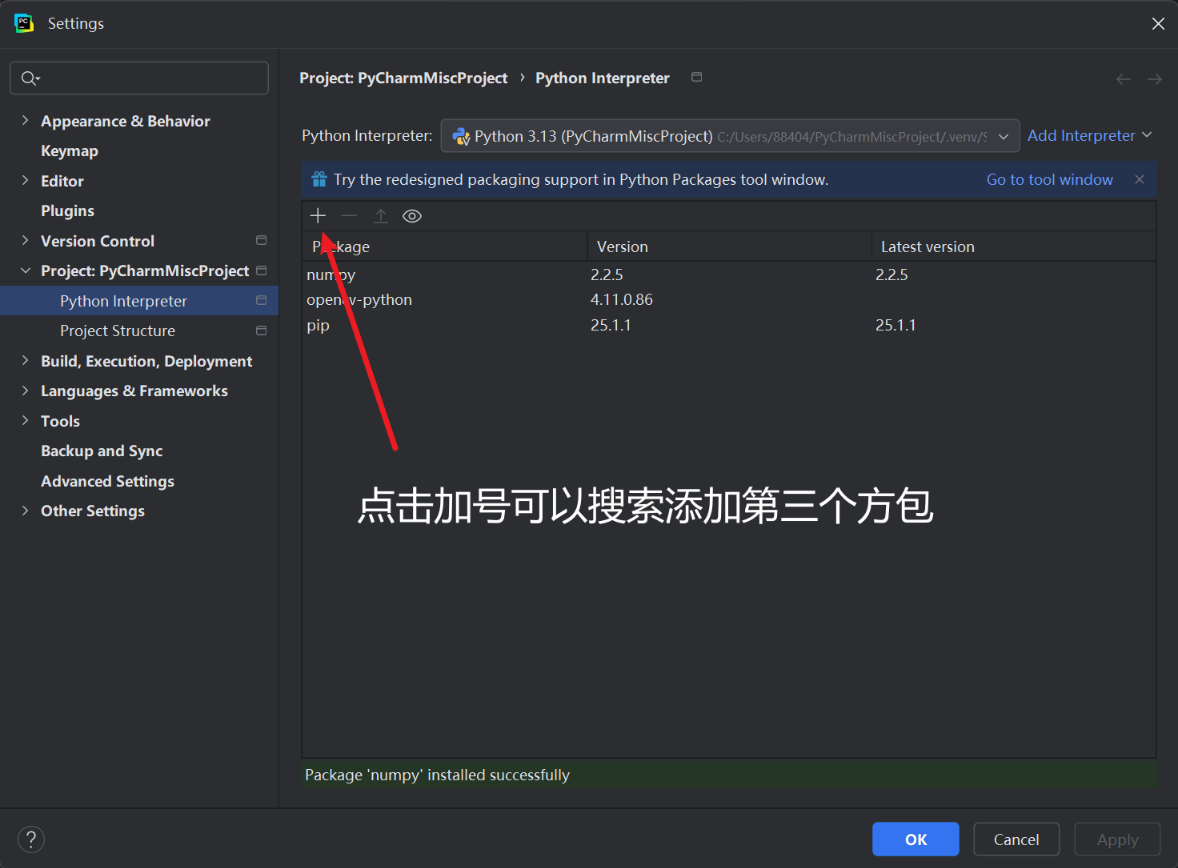Viewport: 1178px width, 868px height.
Task: Collapse the Project: PyCharmMiscProject section
Action: pyautogui.click(x=25, y=271)
